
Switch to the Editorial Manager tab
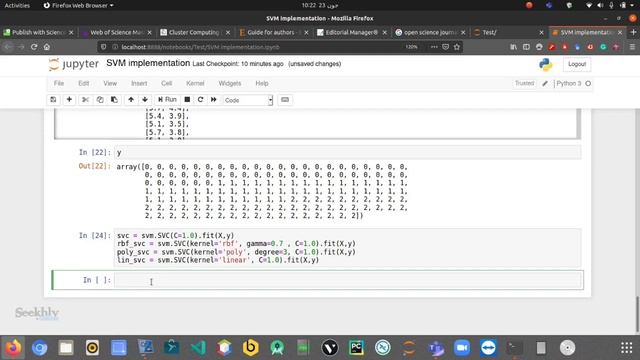(351, 32)
